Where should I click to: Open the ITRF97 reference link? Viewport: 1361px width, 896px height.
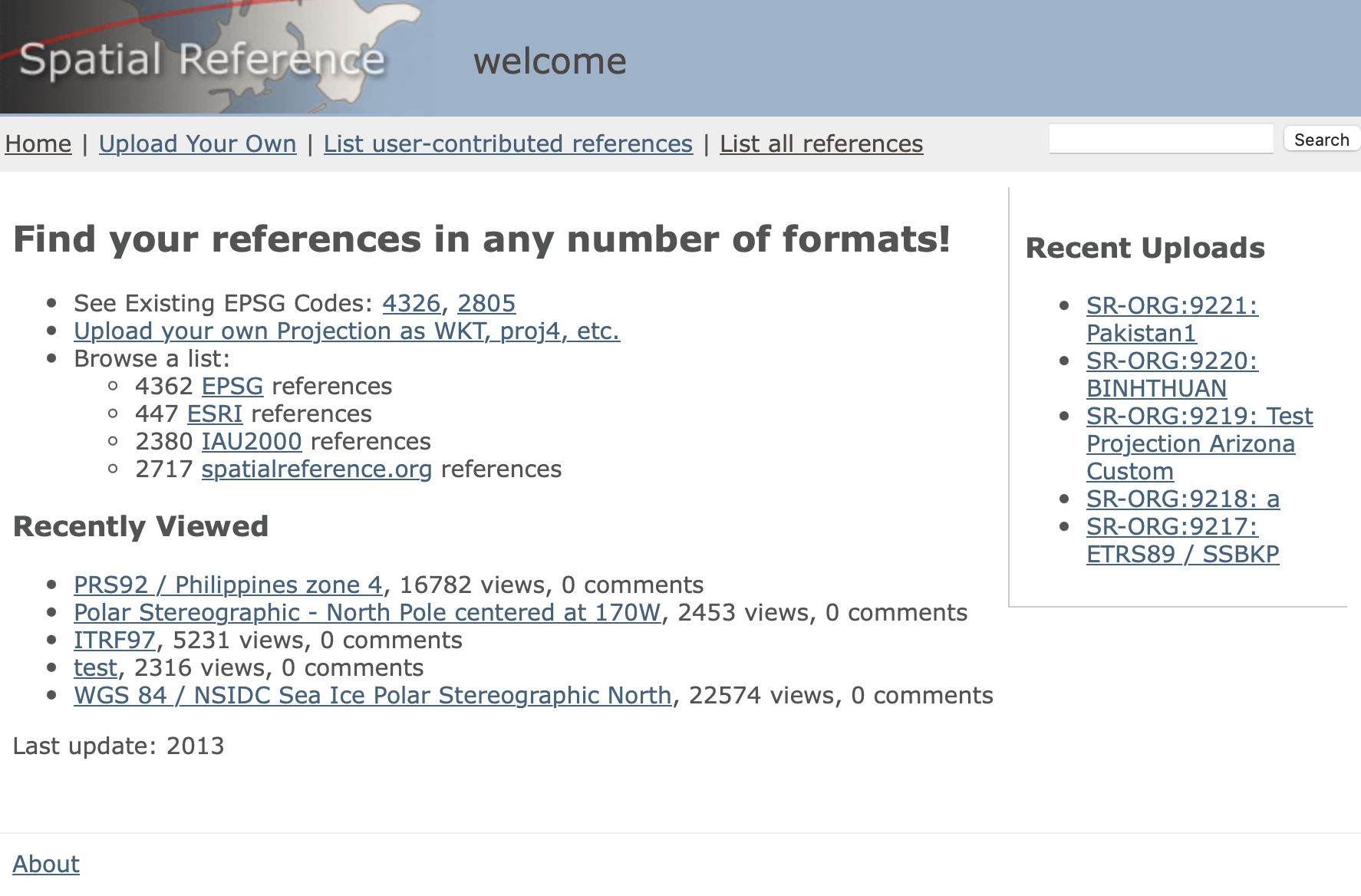(x=114, y=641)
